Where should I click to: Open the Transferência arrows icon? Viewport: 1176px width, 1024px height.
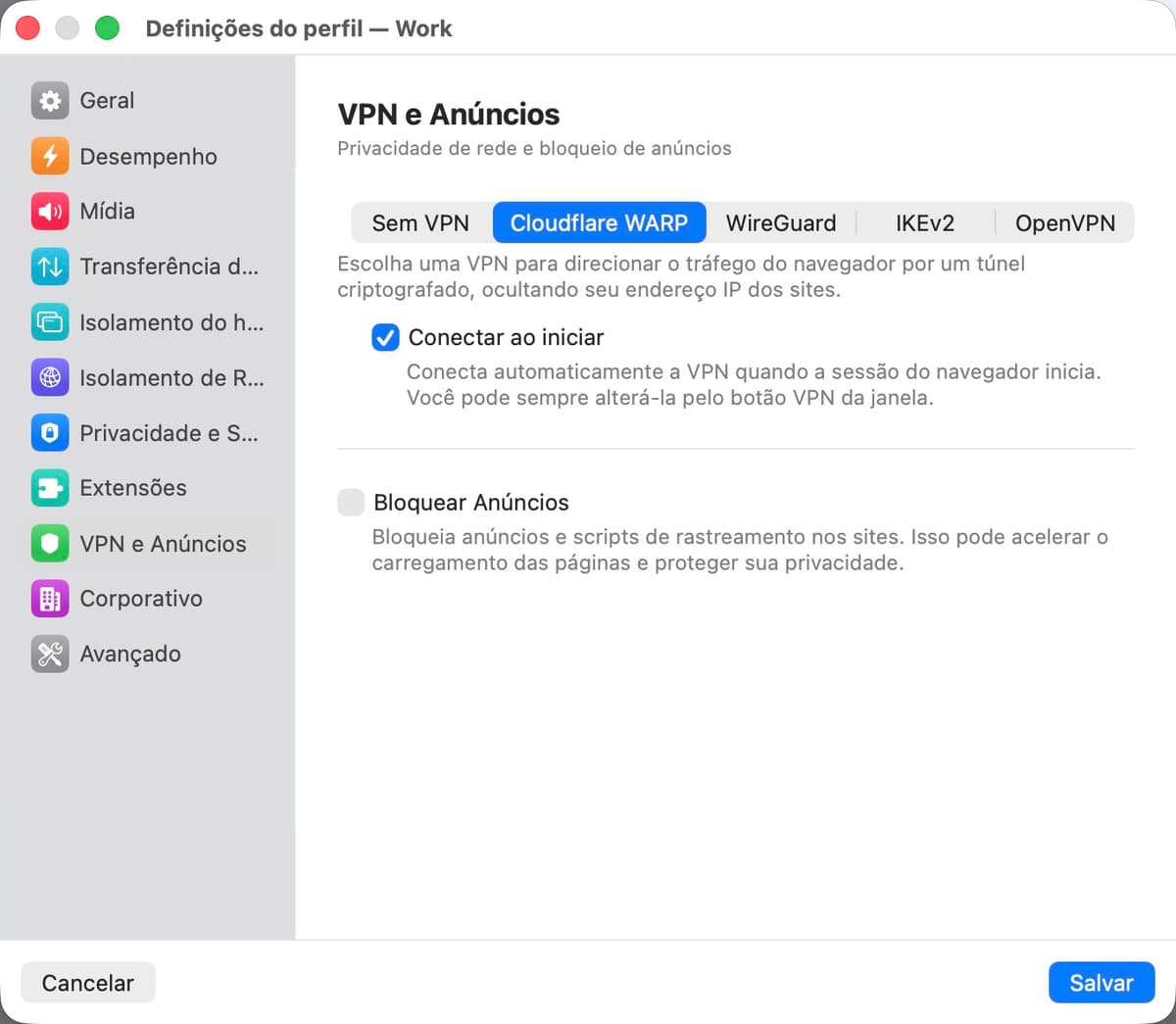pyautogui.click(x=50, y=267)
